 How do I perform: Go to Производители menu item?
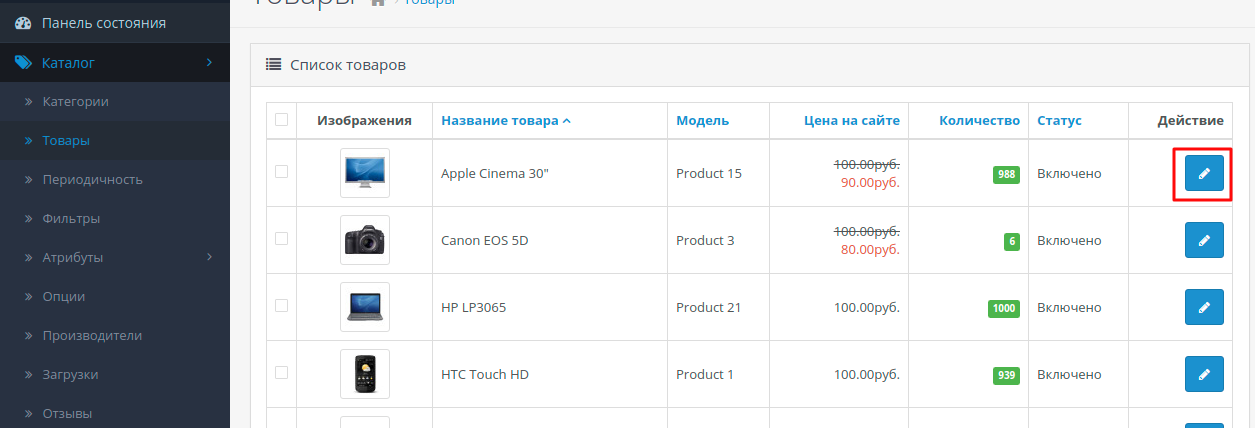[91, 335]
